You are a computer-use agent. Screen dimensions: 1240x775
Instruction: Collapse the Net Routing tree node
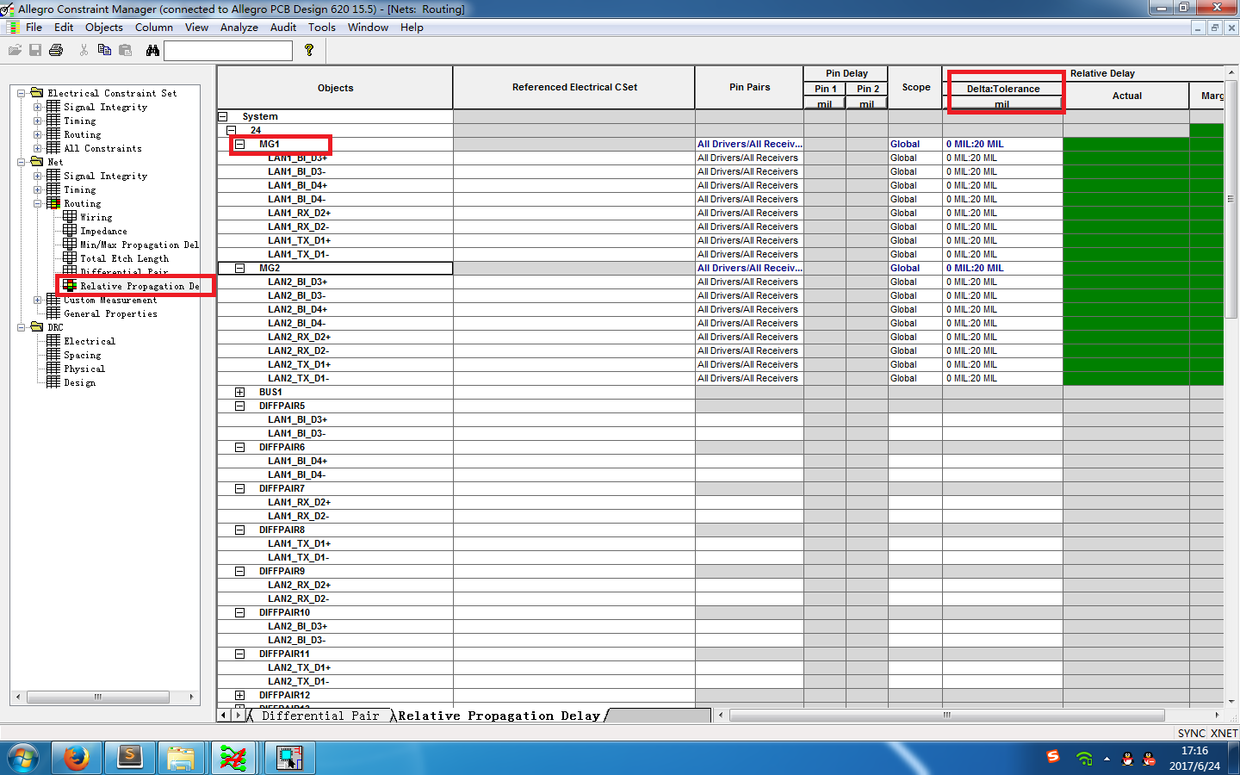tap(38, 203)
